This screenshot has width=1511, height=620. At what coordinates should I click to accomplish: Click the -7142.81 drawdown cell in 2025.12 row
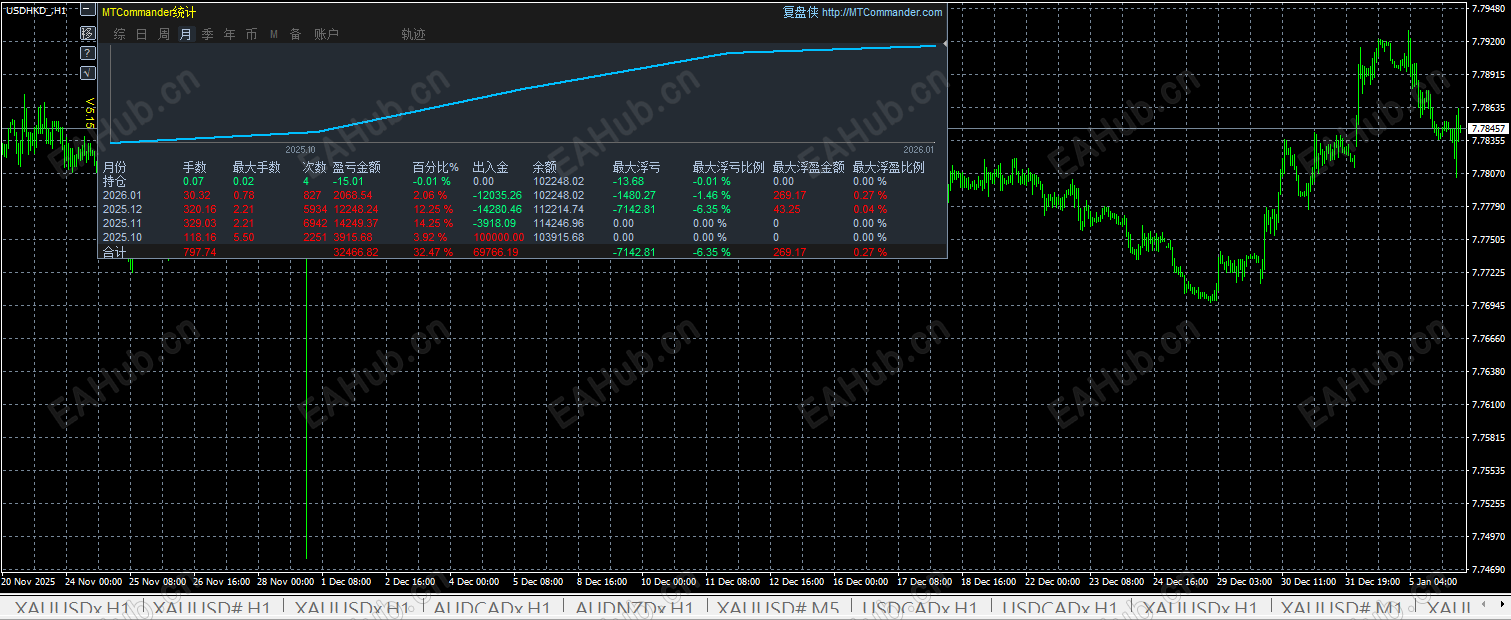(634, 209)
